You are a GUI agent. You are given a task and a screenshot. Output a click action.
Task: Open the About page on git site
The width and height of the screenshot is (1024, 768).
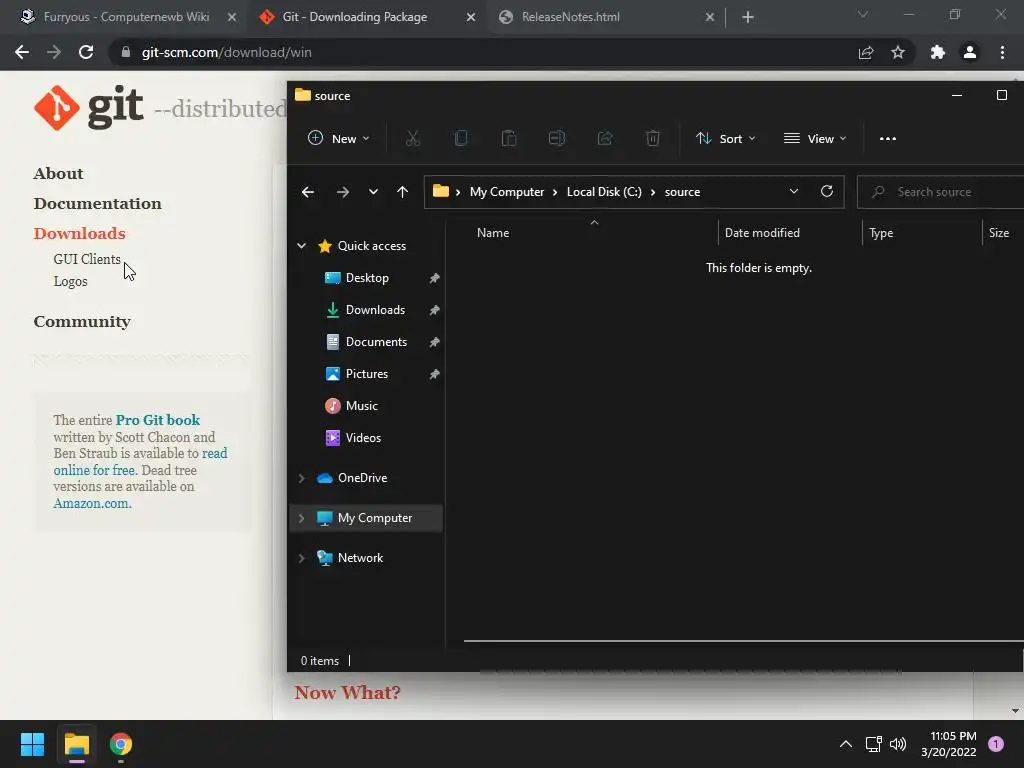(x=59, y=174)
